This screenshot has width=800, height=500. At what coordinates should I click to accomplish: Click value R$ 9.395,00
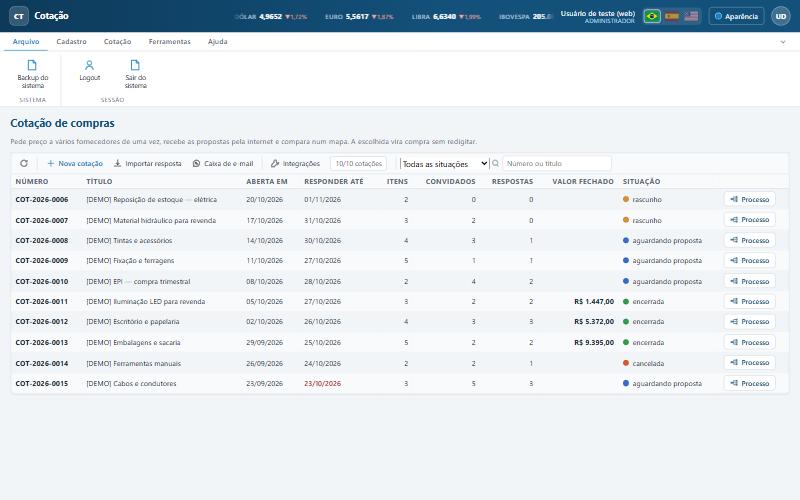pyautogui.click(x=594, y=342)
